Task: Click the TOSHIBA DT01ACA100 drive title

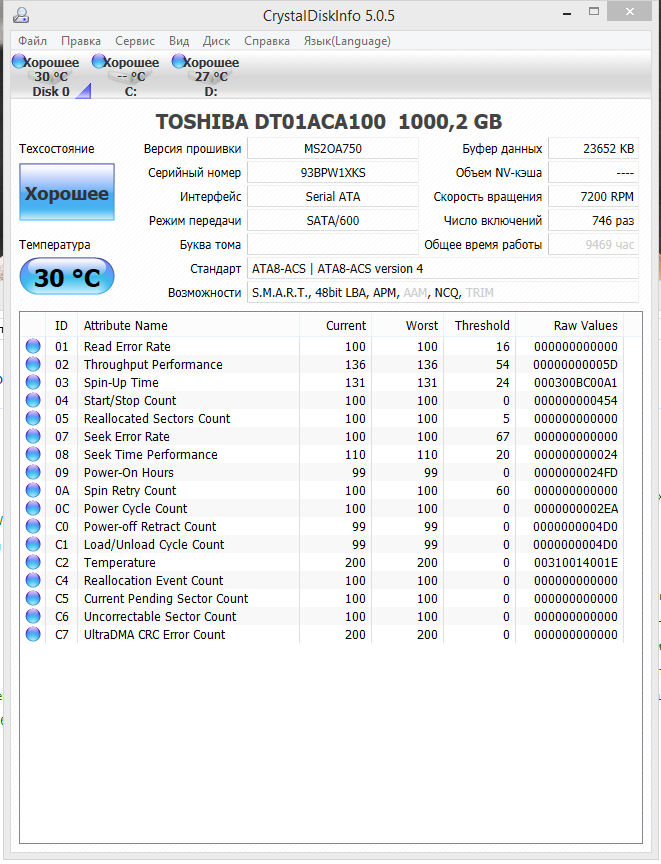Action: [x=329, y=122]
